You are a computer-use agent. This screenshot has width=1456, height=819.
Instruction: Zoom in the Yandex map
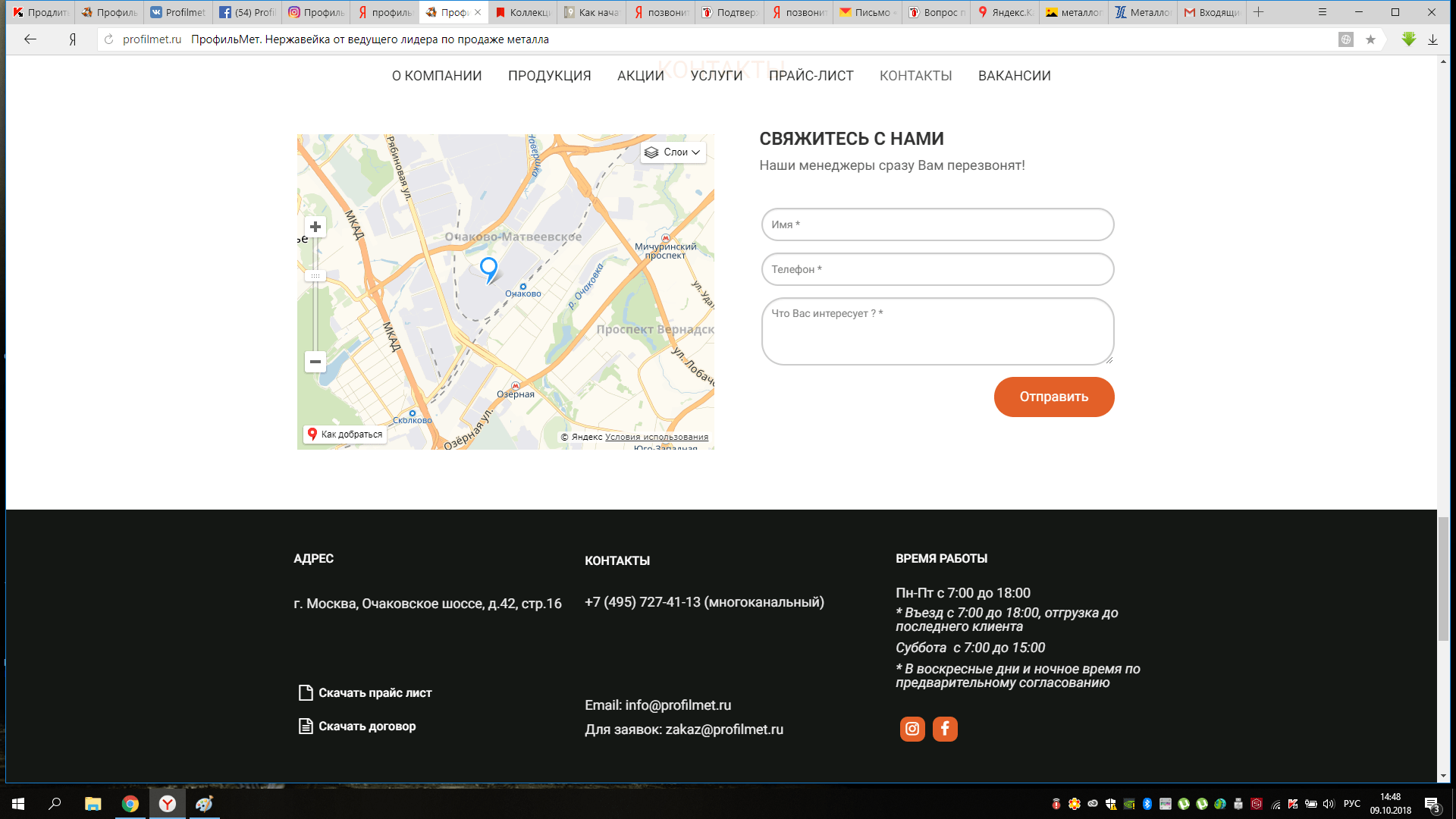coord(315,227)
